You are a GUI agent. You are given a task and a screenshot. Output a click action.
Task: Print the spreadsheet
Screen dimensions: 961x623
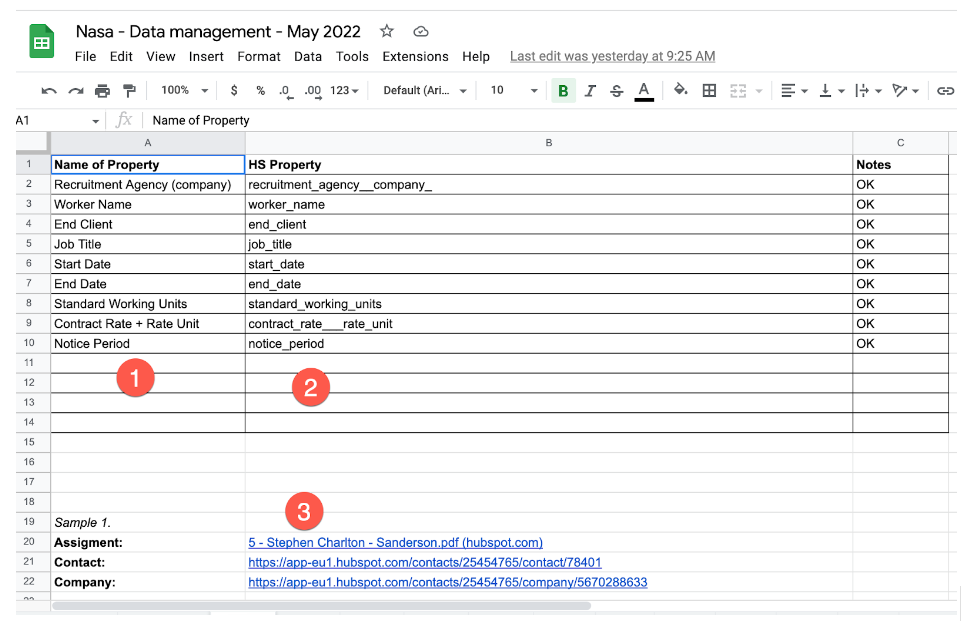pos(102,91)
